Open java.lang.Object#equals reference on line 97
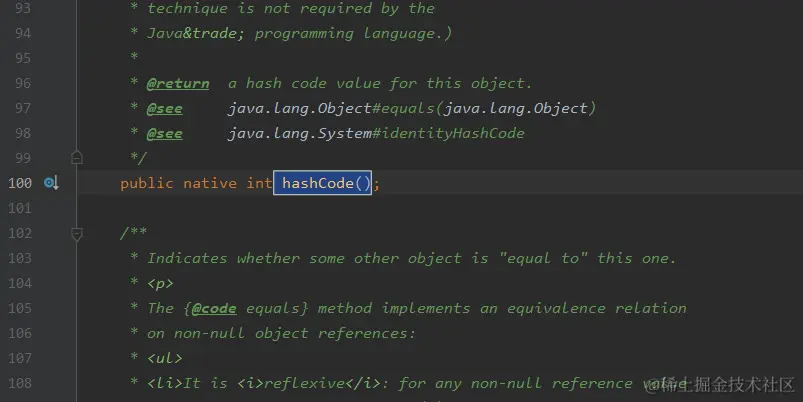The width and height of the screenshot is (803, 402). [x=412, y=109]
